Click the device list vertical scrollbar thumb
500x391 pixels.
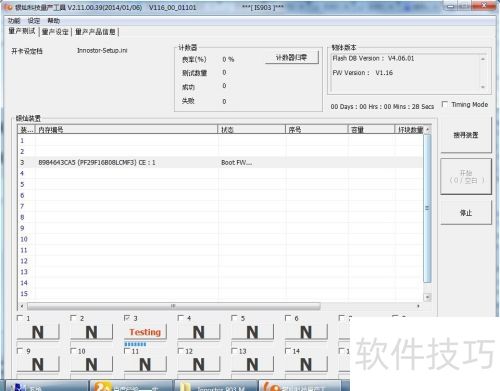pyautogui.click(x=427, y=208)
